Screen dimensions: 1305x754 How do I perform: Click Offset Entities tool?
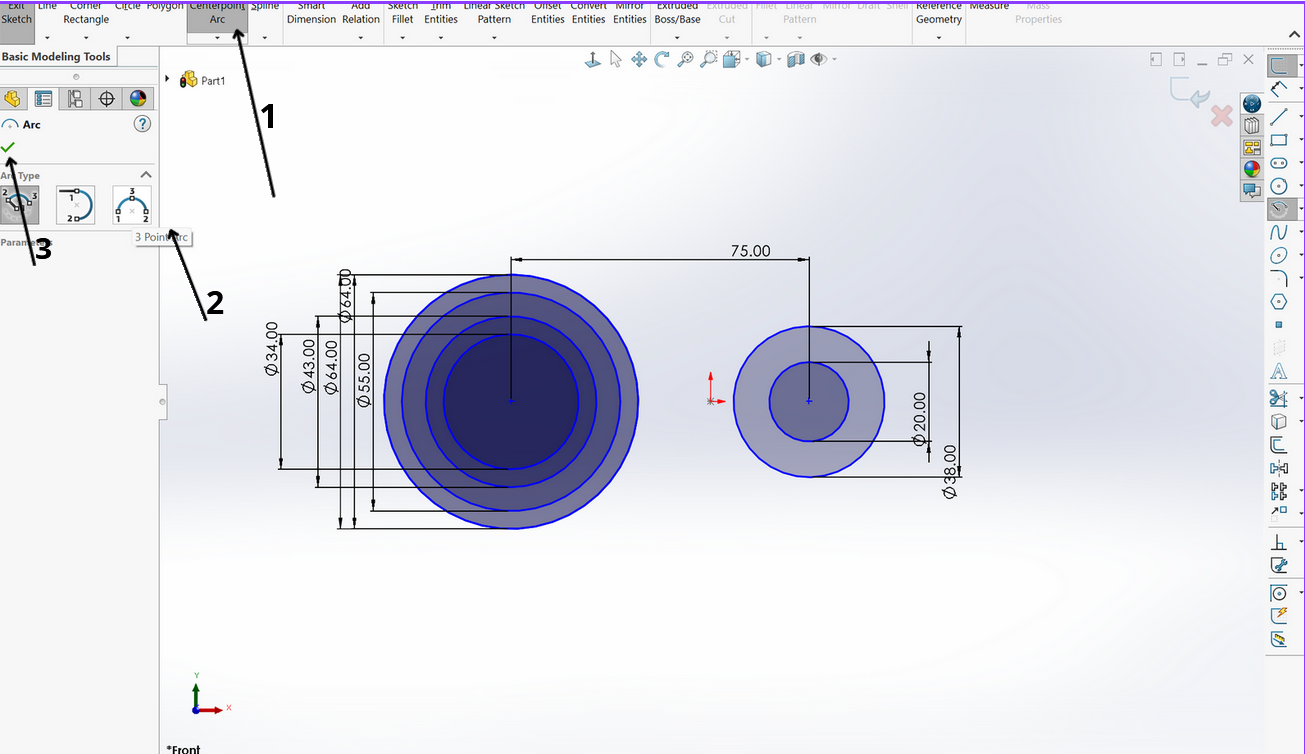pos(548,13)
